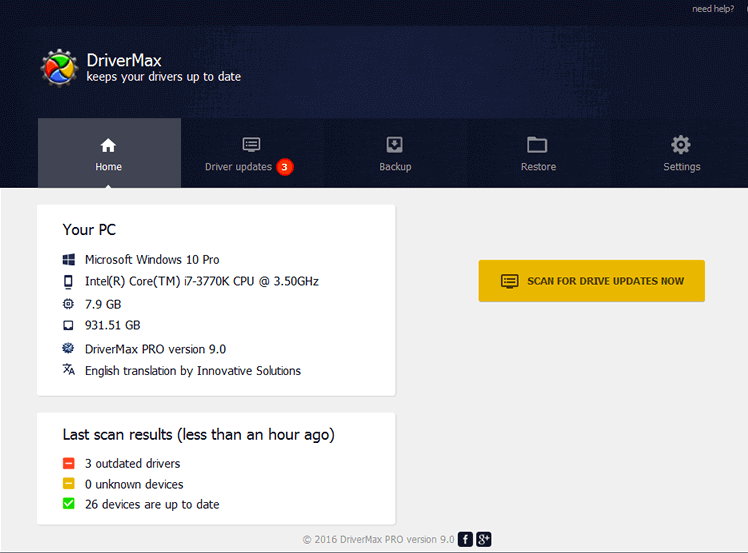This screenshot has width=748, height=553.
Task: Click the yellow unknown devices indicator
Action: (68, 484)
